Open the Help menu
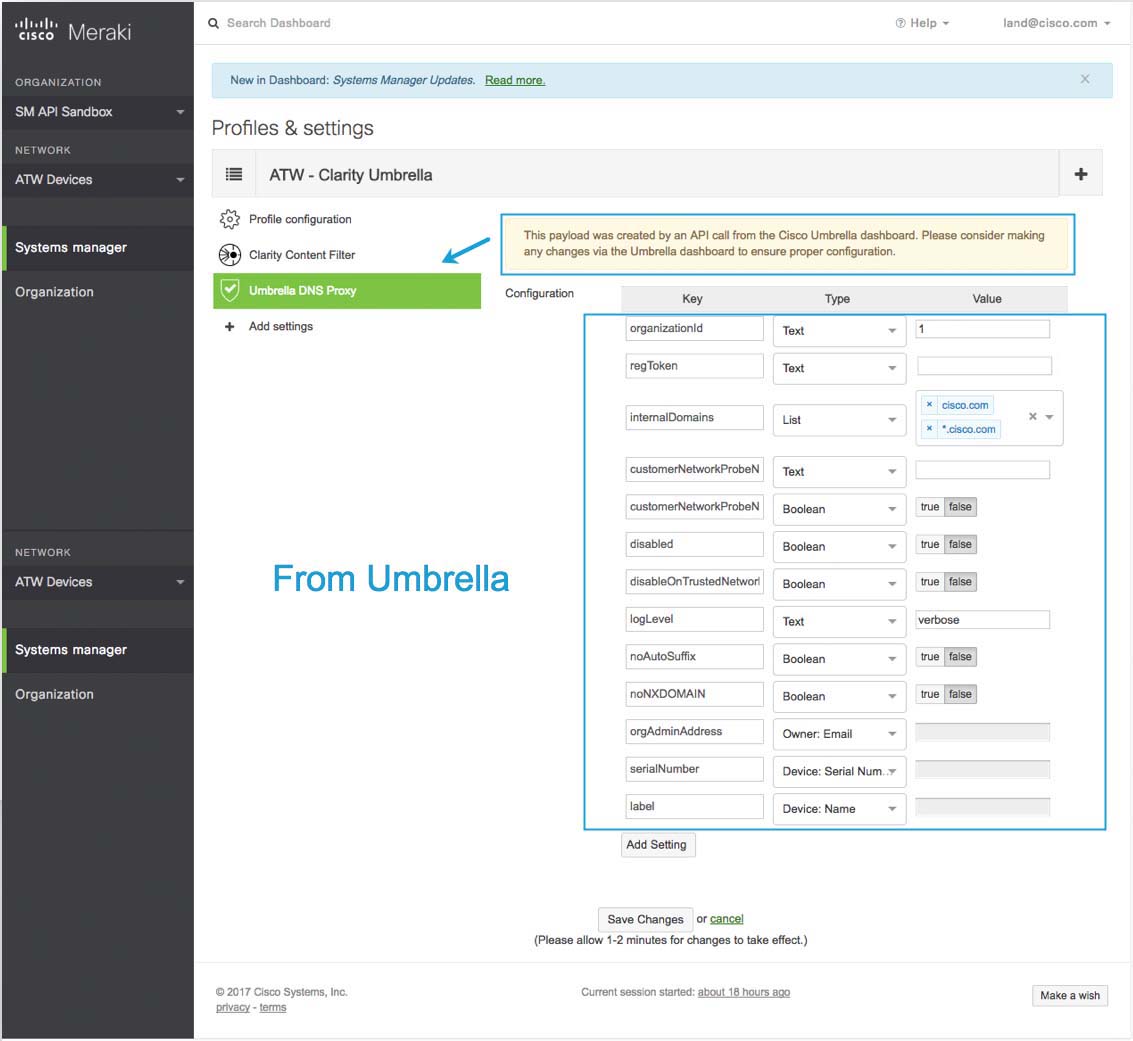Image resolution: width=1133 pixels, height=1041 pixels. coord(922,23)
